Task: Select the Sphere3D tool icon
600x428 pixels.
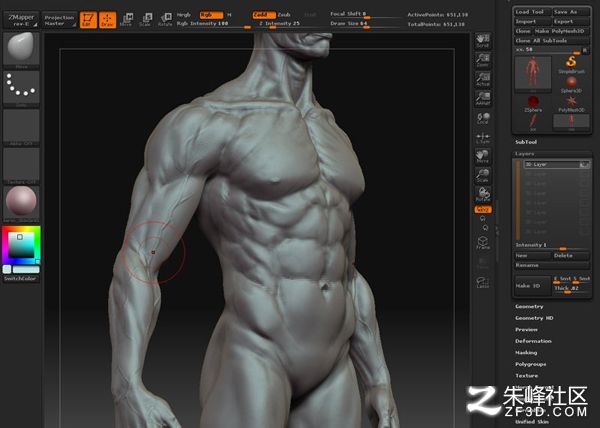Action: (571, 85)
